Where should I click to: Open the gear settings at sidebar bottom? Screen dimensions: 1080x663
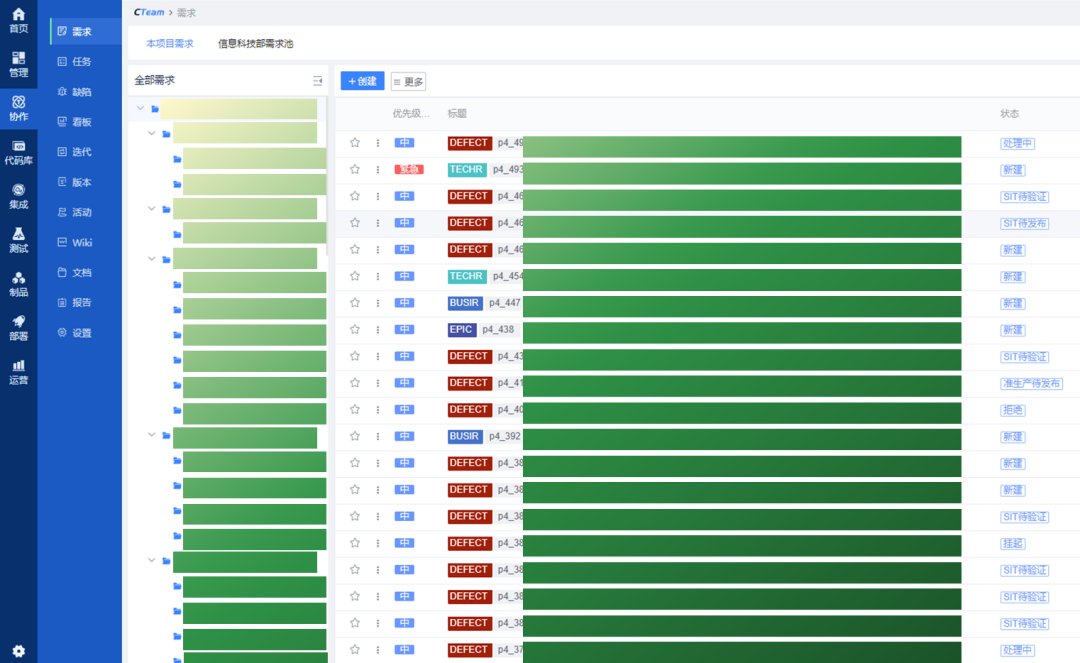tap(19, 651)
